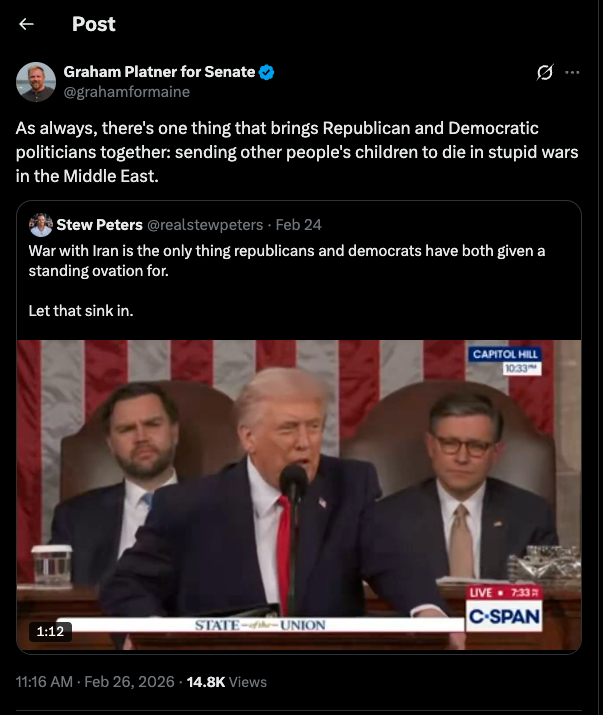Viewport: 603px width, 715px height.
Task: Click the C-SPAN logo in the video
Action: coord(504,617)
